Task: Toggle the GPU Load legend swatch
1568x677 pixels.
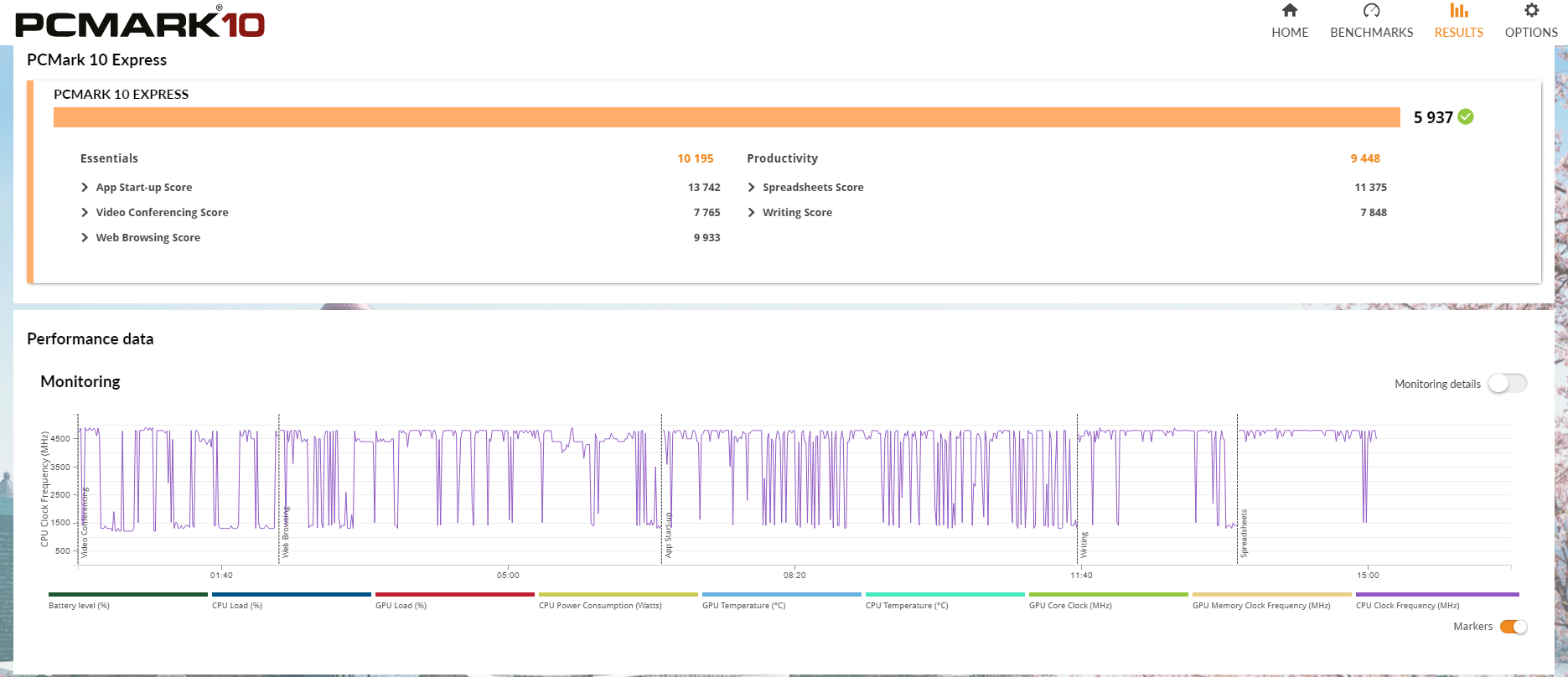Action: 455,594
